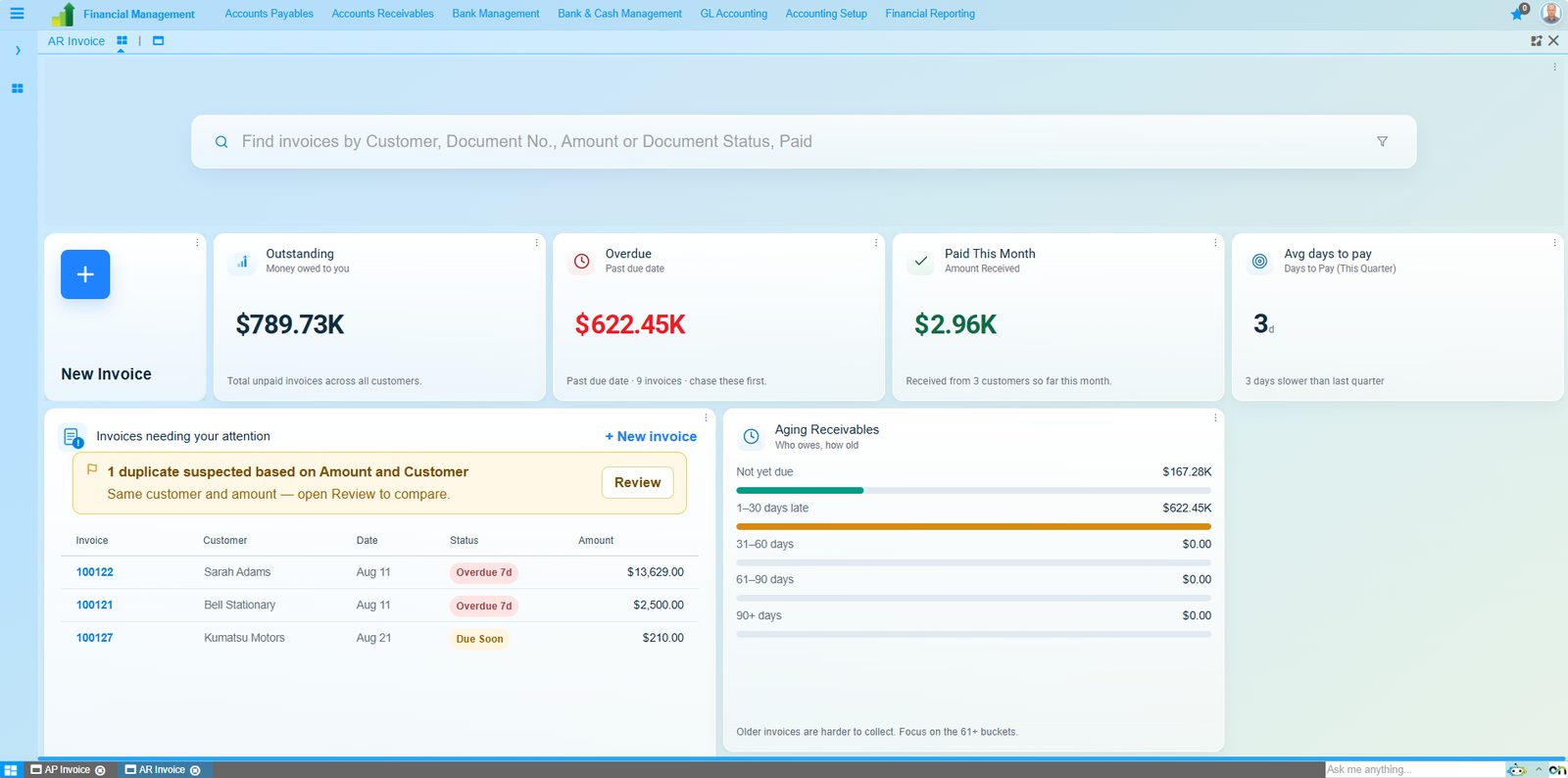Open the Overdue card options menu
1568x778 pixels.
(876, 243)
